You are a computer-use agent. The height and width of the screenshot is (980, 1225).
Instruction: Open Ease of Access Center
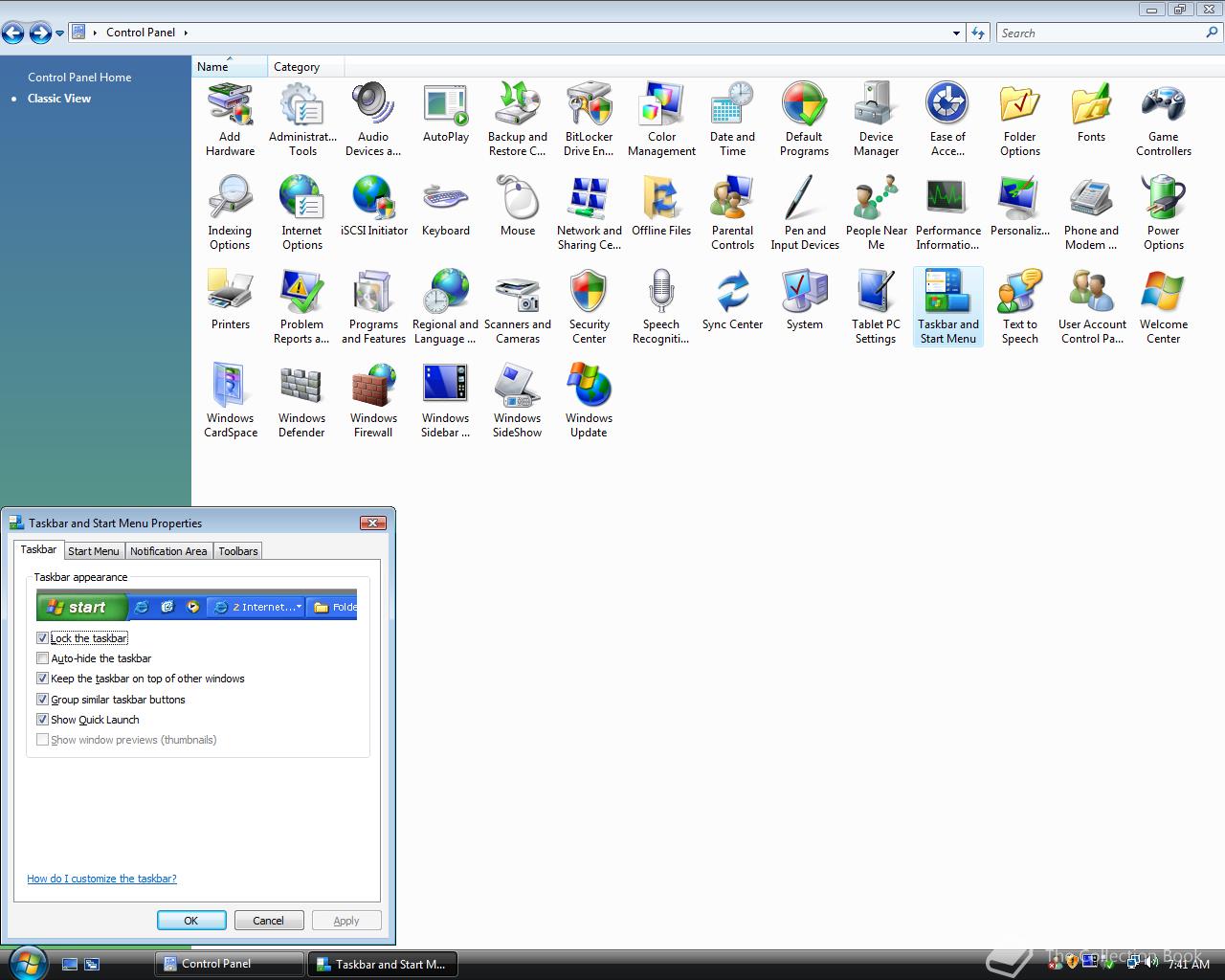947,120
